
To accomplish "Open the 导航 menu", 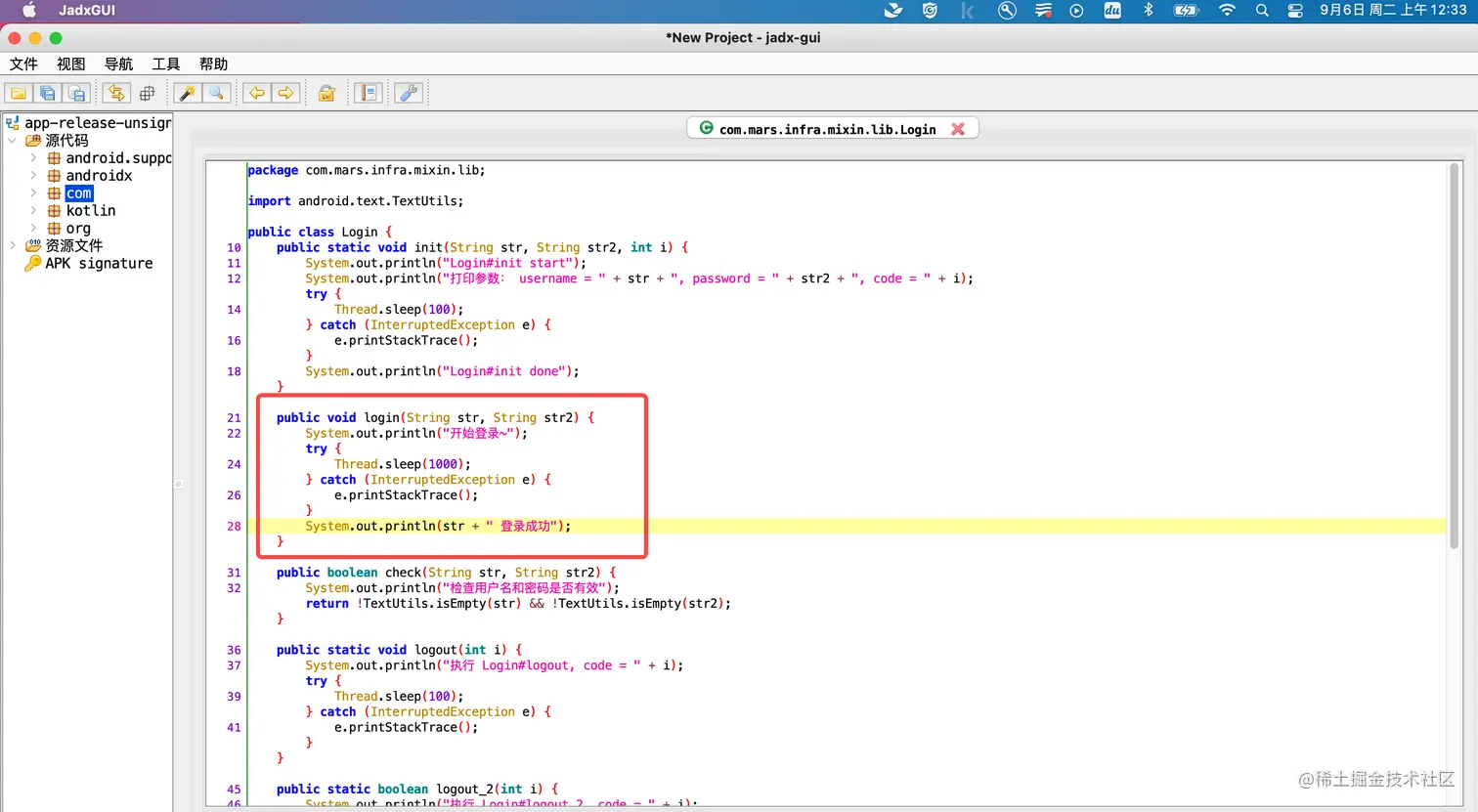I will point(118,64).
